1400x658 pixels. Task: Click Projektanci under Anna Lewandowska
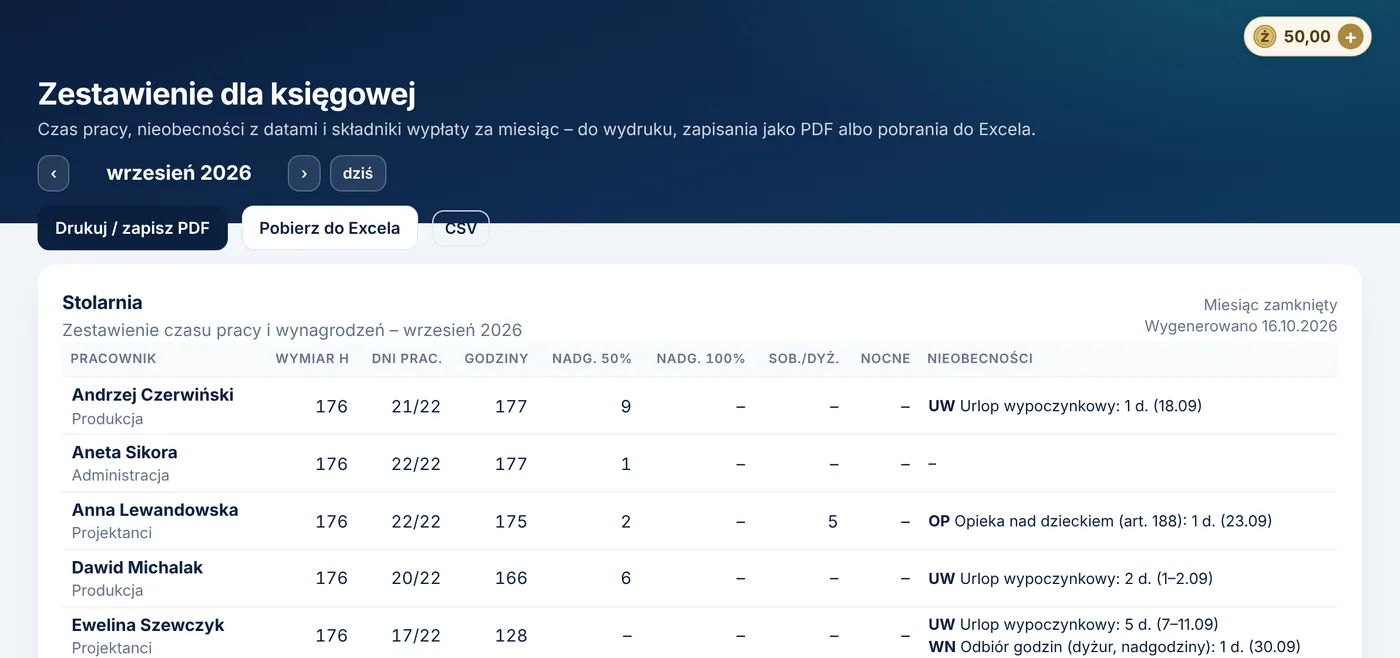(x=112, y=533)
